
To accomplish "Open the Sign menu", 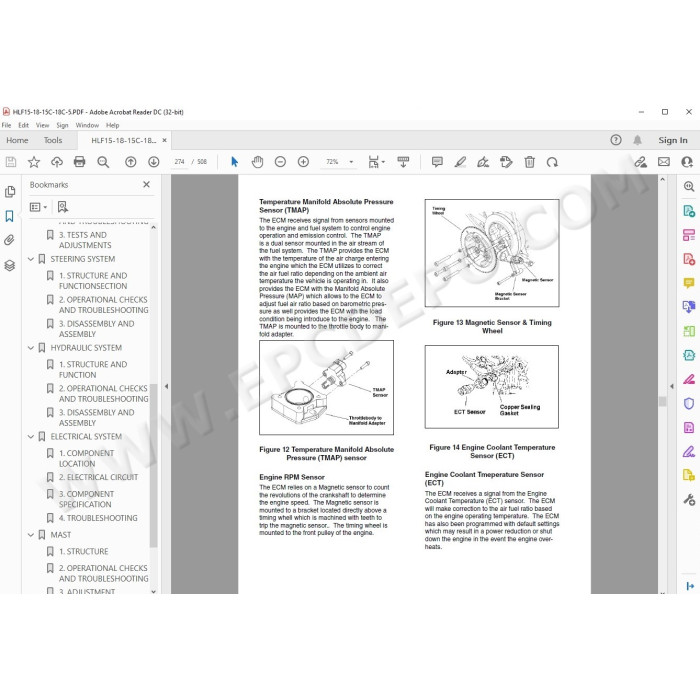I will (x=62, y=125).
